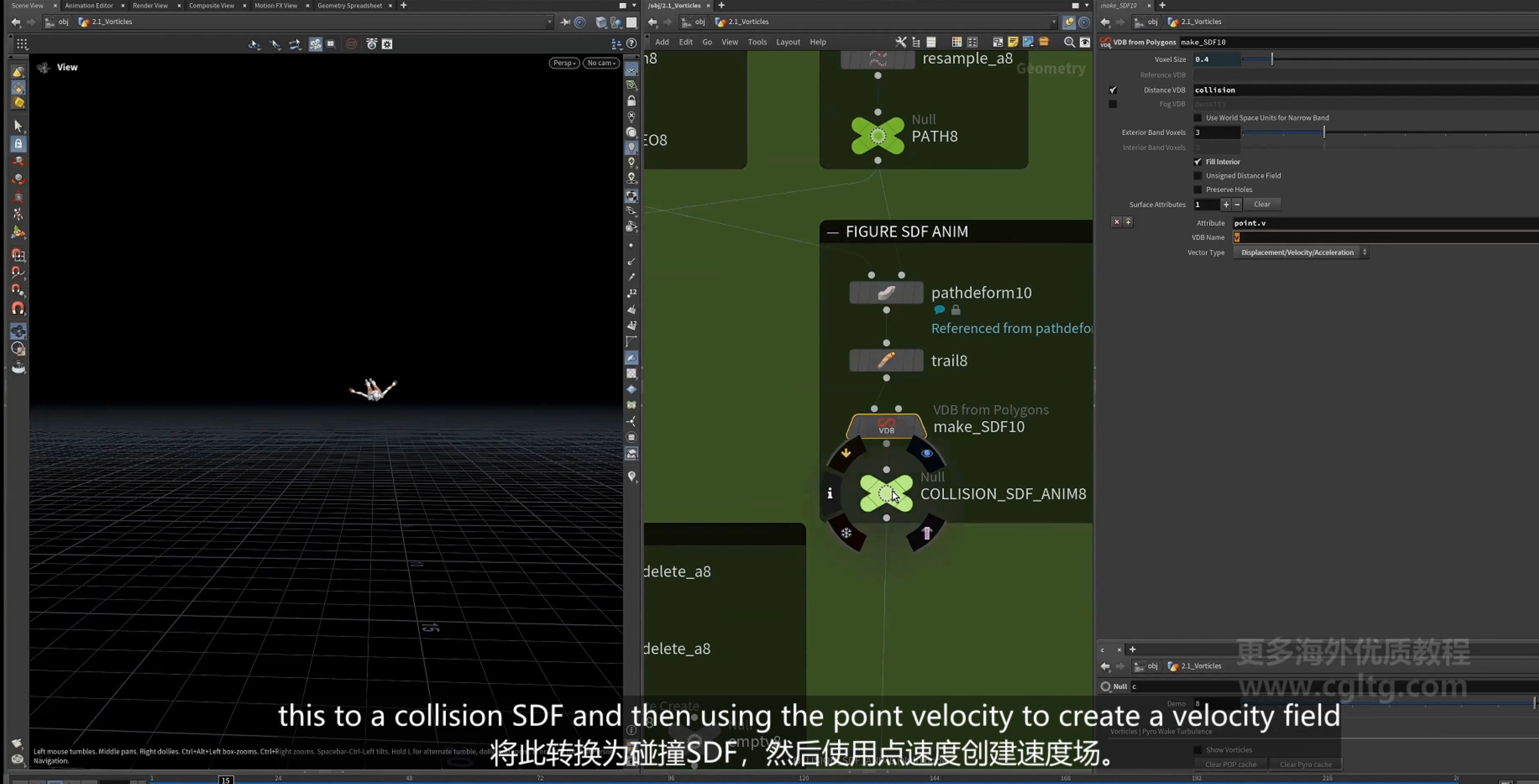The height and width of the screenshot is (784, 1539).
Task: Click the trail8 node icon
Action: [x=886, y=360]
